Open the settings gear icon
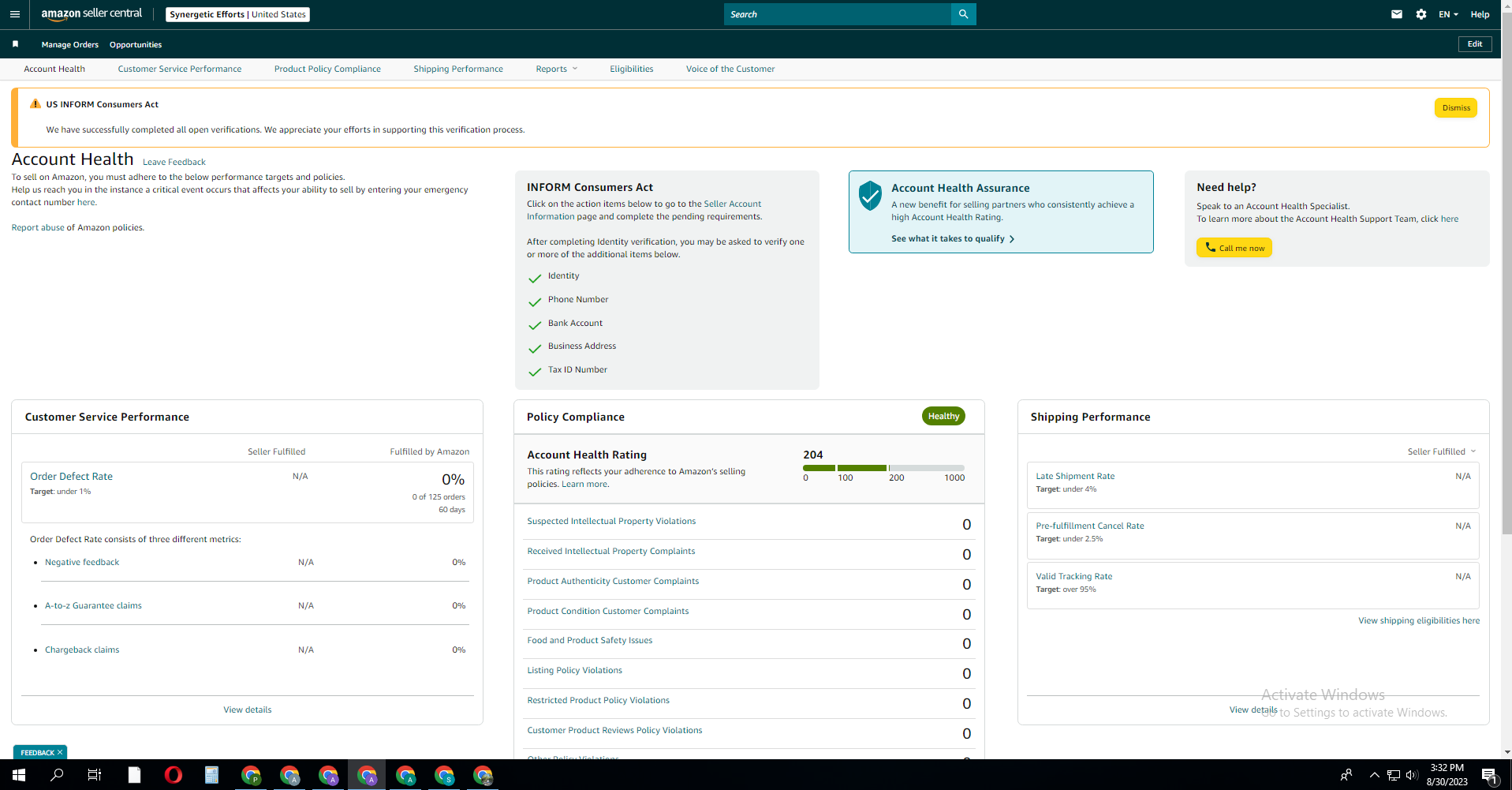Image resolution: width=1512 pixels, height=790 pixels. pyautogui.click(x=1421, y=14)
